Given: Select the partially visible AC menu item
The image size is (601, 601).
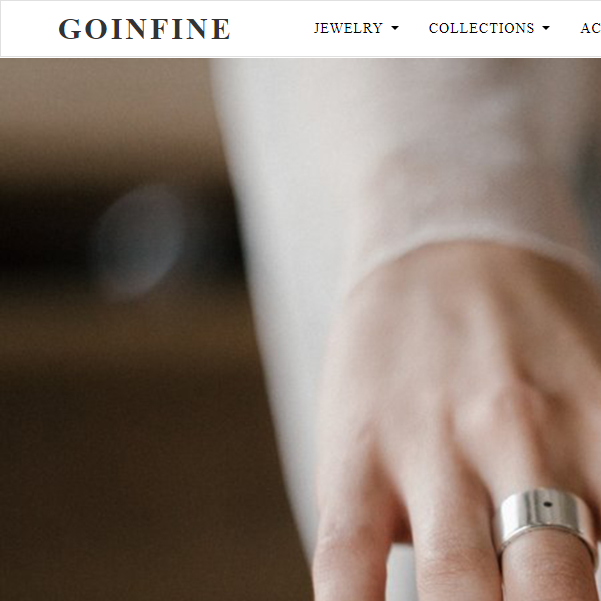Looking at the screenshot, I should [590, 28].
